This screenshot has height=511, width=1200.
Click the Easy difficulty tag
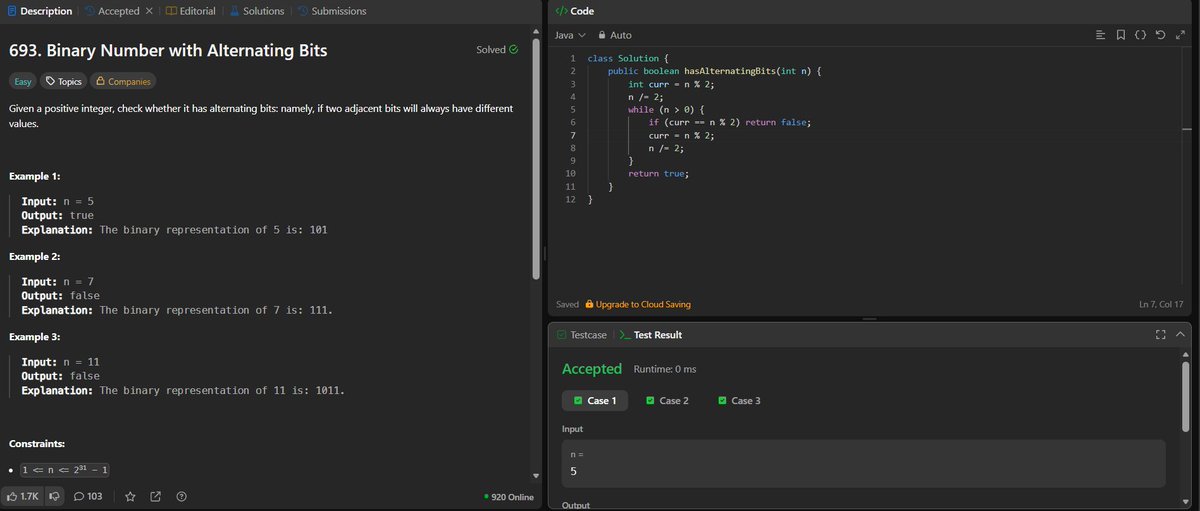22,81
